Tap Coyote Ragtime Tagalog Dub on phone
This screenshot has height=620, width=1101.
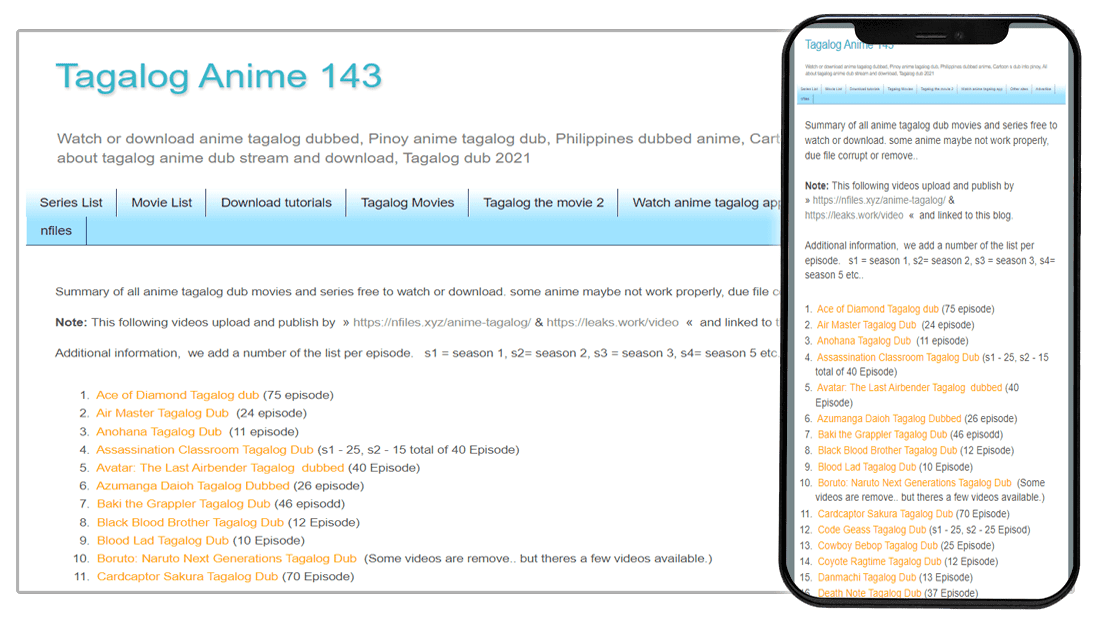(x=879, y=562)
